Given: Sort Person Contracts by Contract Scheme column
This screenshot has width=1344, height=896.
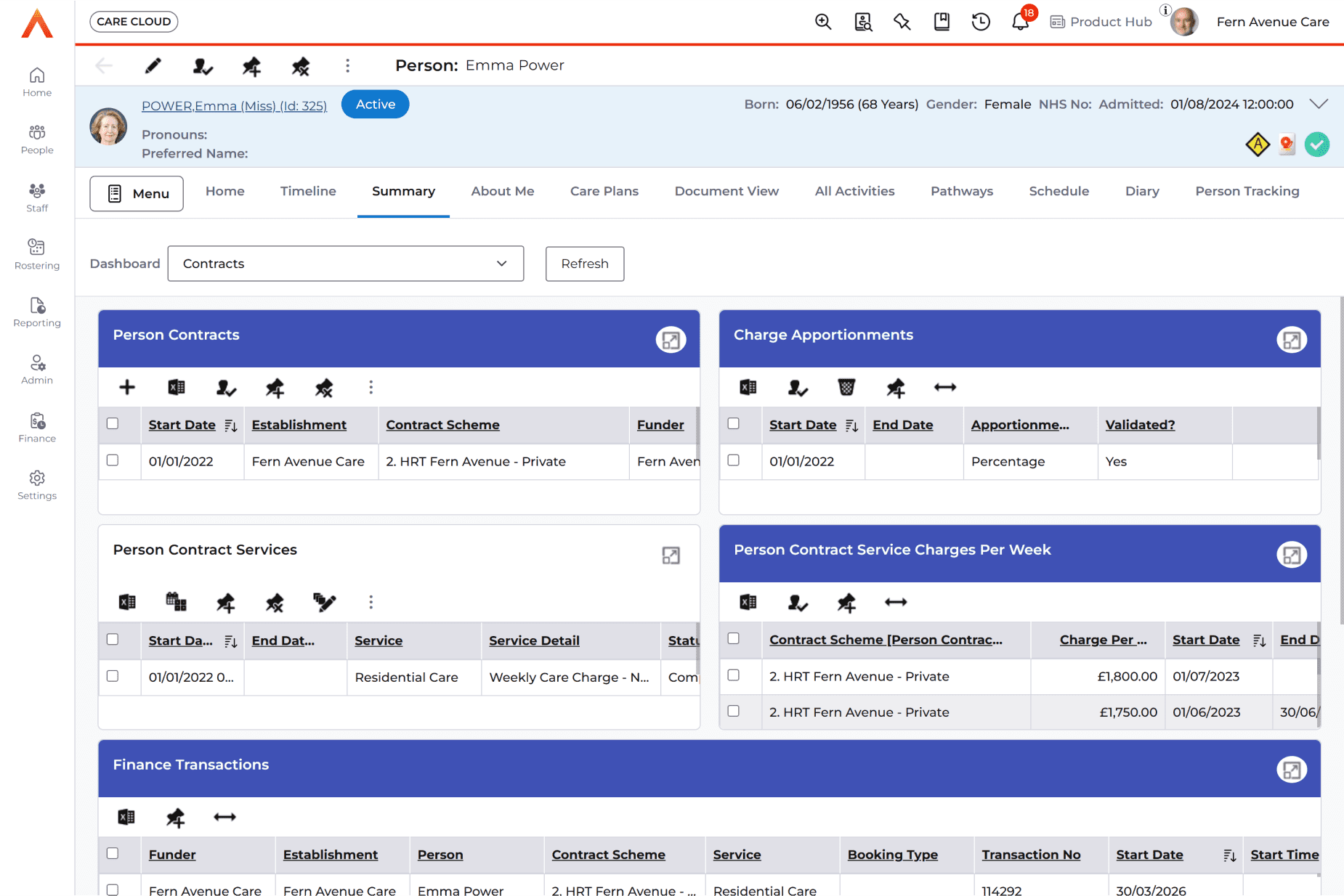Looking at the screenshot, I should (442, 425).
